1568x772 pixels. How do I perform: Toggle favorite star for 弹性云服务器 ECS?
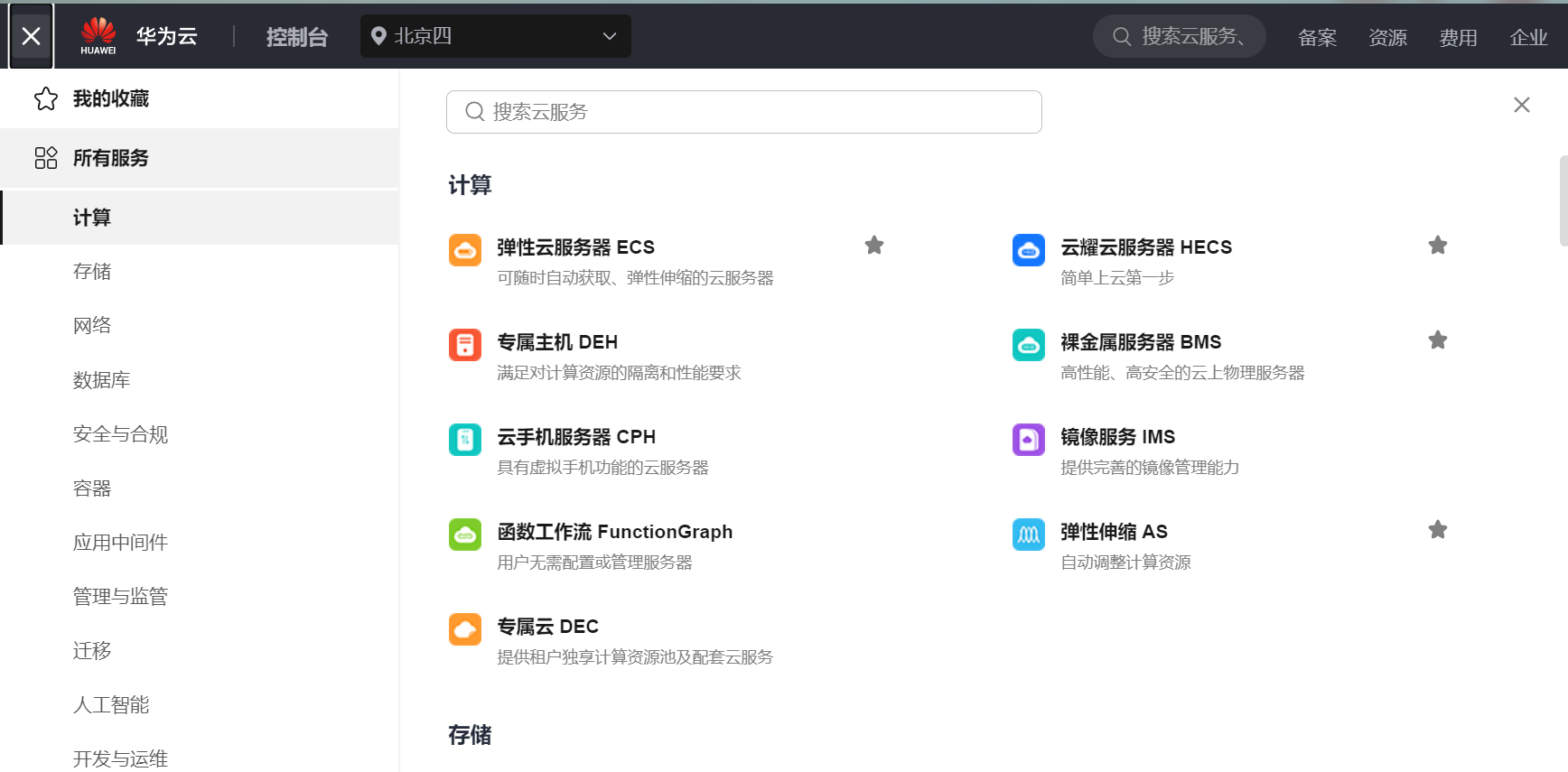tap(874, 246)
